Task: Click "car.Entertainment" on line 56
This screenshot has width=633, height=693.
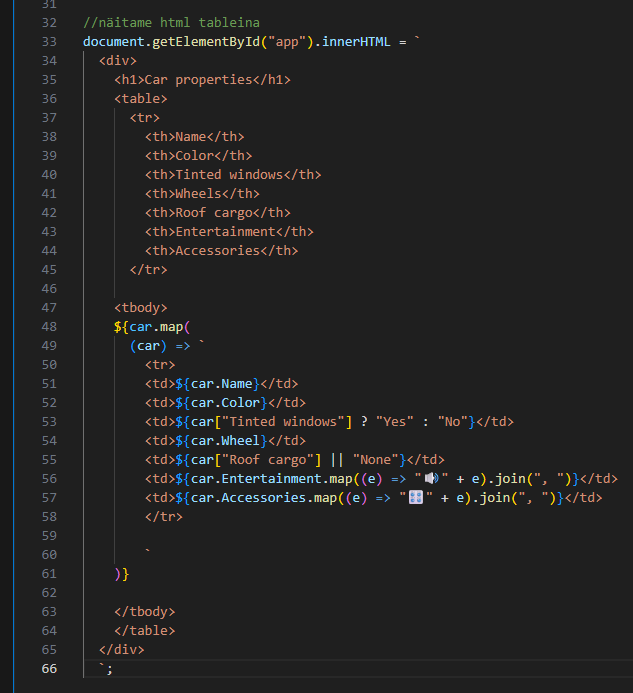Action: [256, 479]
